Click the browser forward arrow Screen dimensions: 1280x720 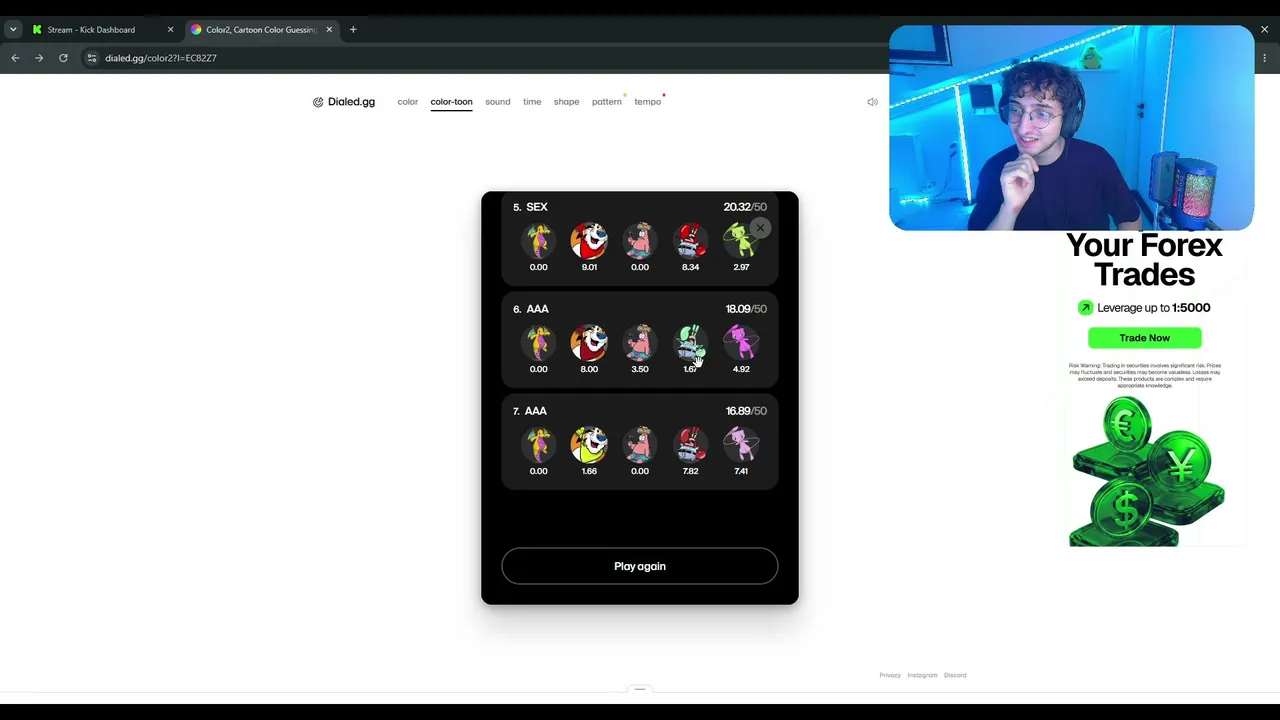coord(39,58)
